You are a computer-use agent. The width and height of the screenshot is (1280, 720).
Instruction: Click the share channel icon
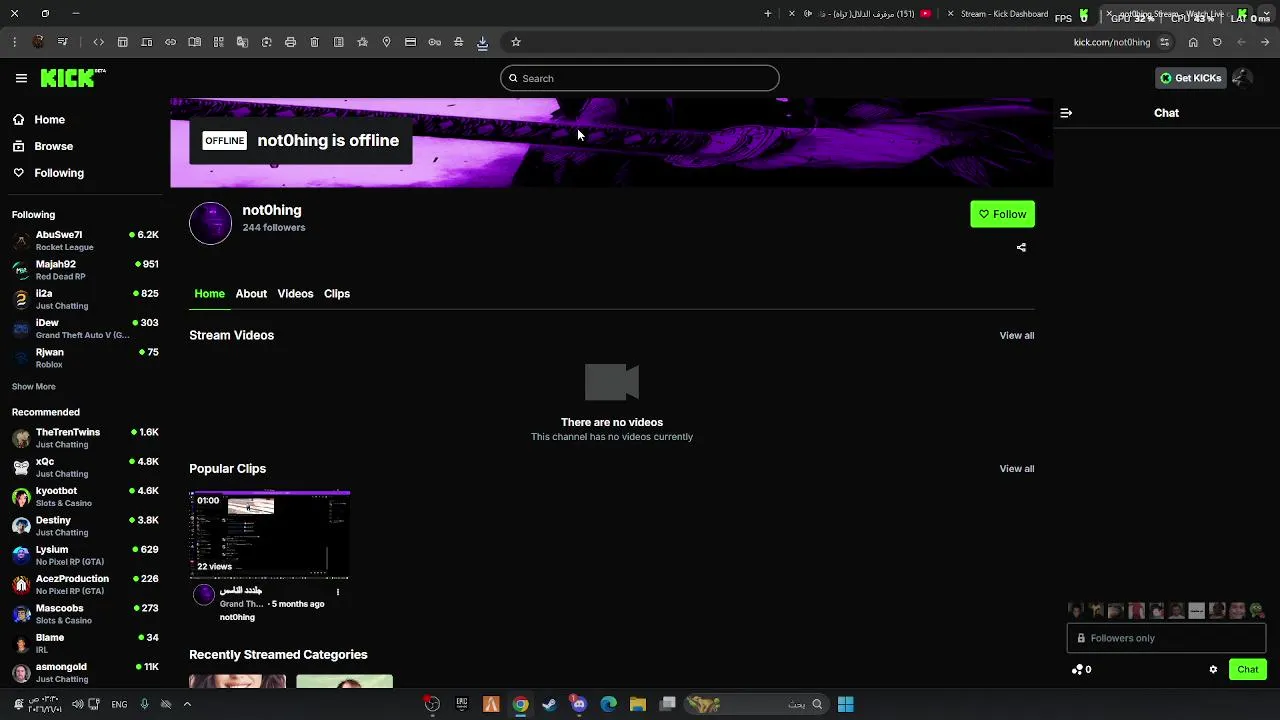coord(1021,247)
